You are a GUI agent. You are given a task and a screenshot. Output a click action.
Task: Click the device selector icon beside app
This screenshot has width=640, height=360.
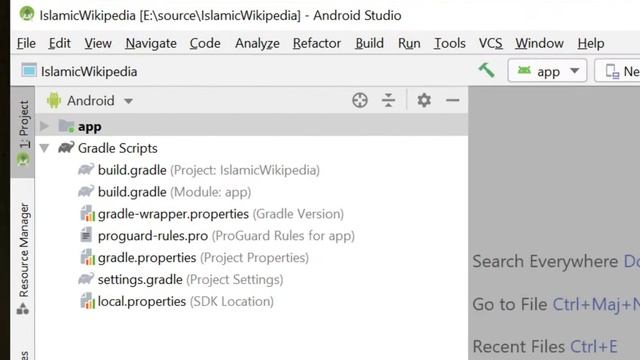point(612,71)
